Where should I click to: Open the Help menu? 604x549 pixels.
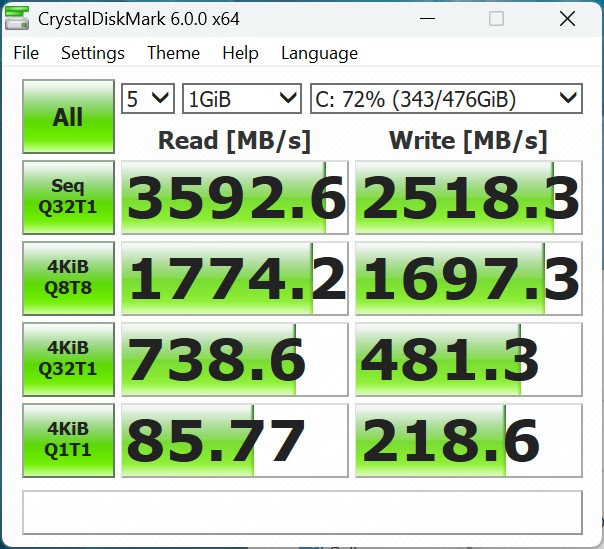(240, 53)
